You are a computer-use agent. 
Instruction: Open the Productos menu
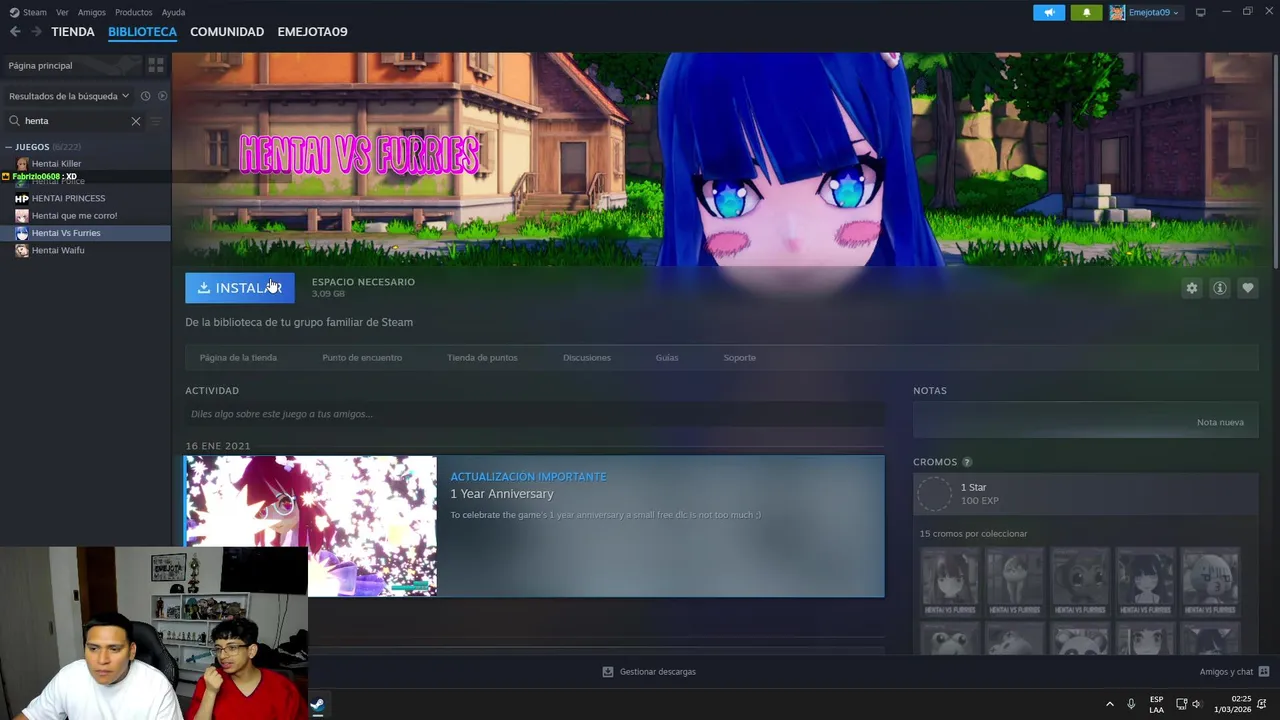click(133, 12)
